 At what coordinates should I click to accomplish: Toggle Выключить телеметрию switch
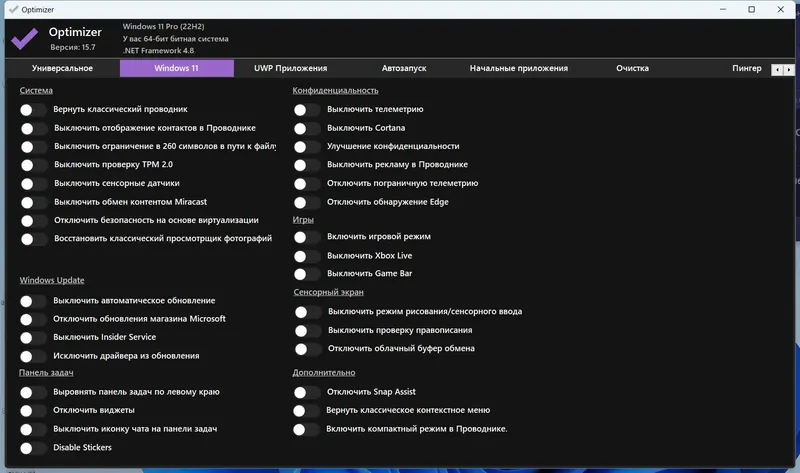(307, 110)
